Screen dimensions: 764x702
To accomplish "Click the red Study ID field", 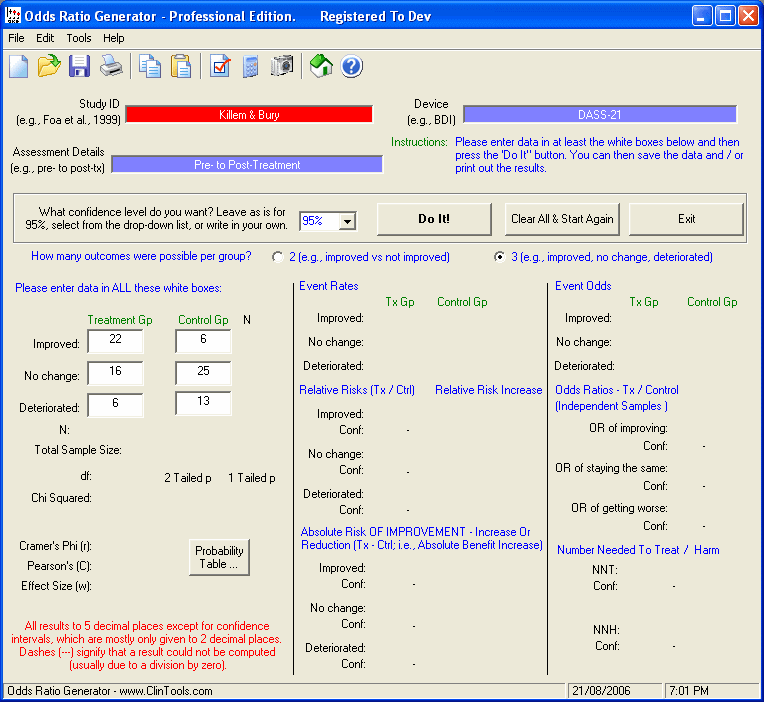I will (x=249, y=115).
